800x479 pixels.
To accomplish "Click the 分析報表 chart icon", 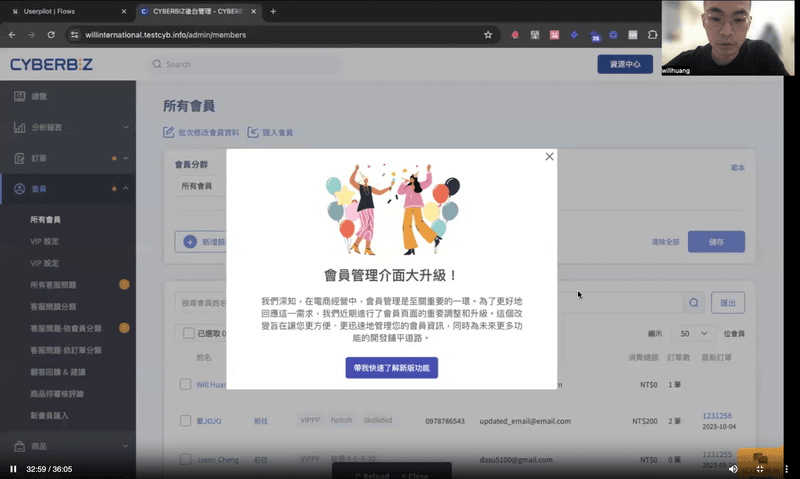I will click(x=19, y=127).
